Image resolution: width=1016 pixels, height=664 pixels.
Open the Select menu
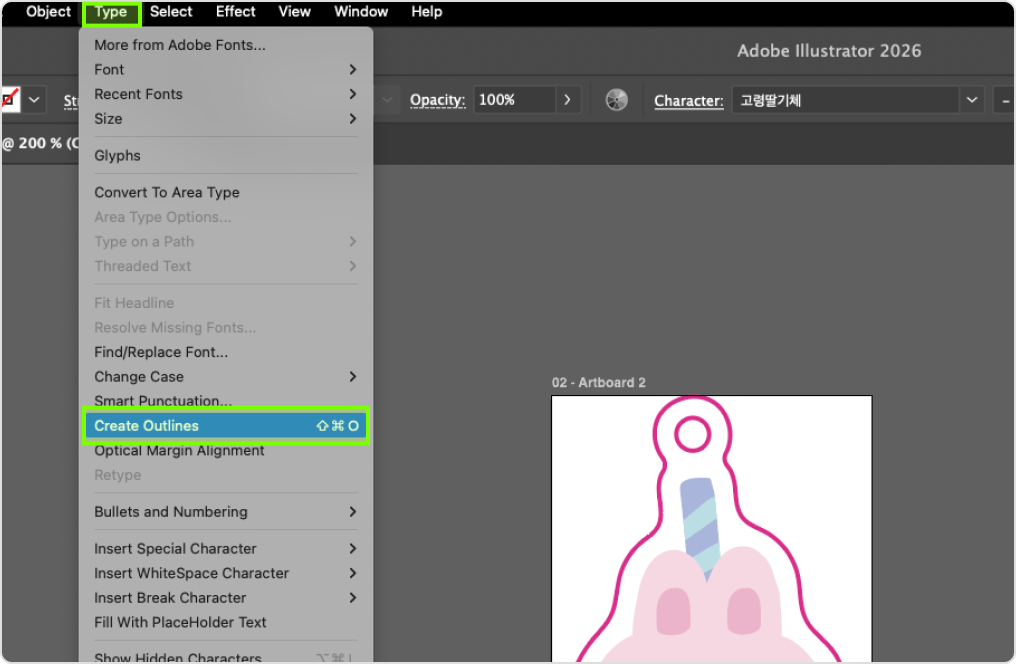point(171,12)
